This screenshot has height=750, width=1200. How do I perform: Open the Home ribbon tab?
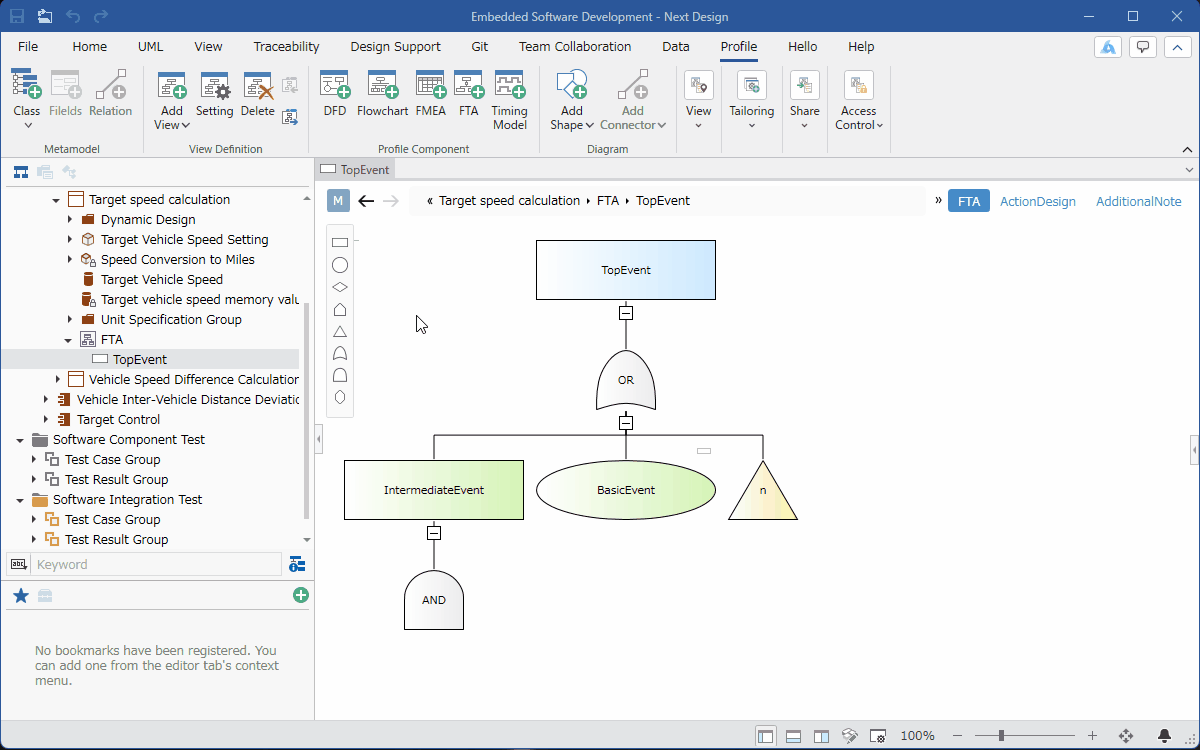click(89, 46)
